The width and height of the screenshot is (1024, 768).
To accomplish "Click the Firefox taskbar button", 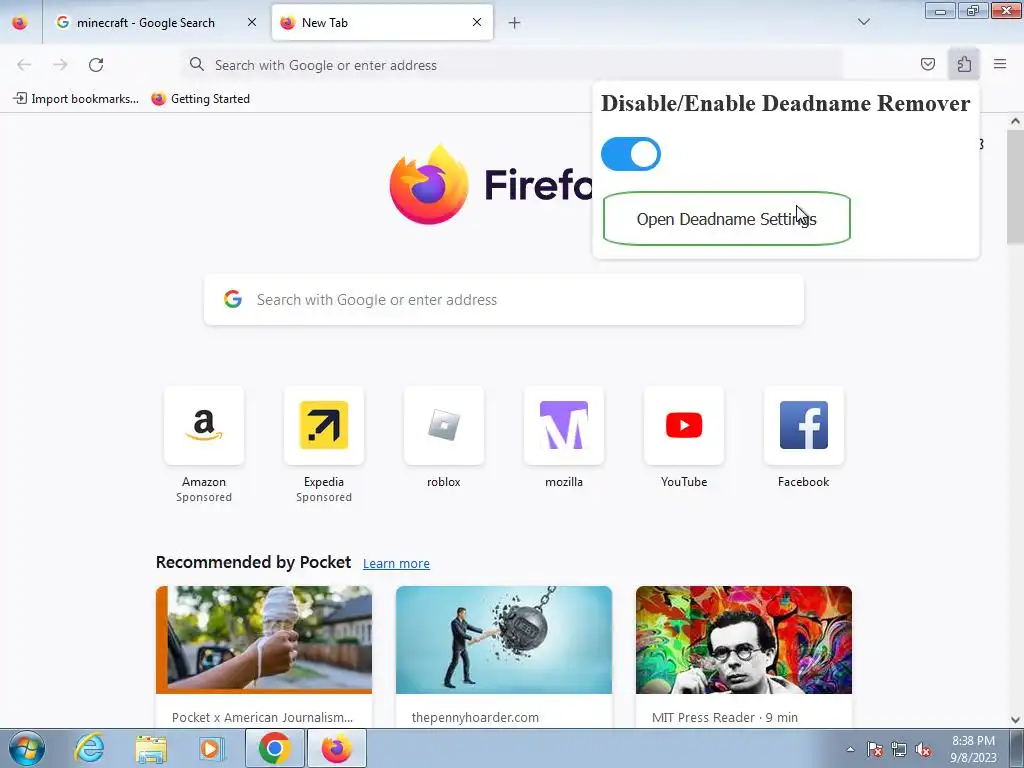I will [336, 748].
